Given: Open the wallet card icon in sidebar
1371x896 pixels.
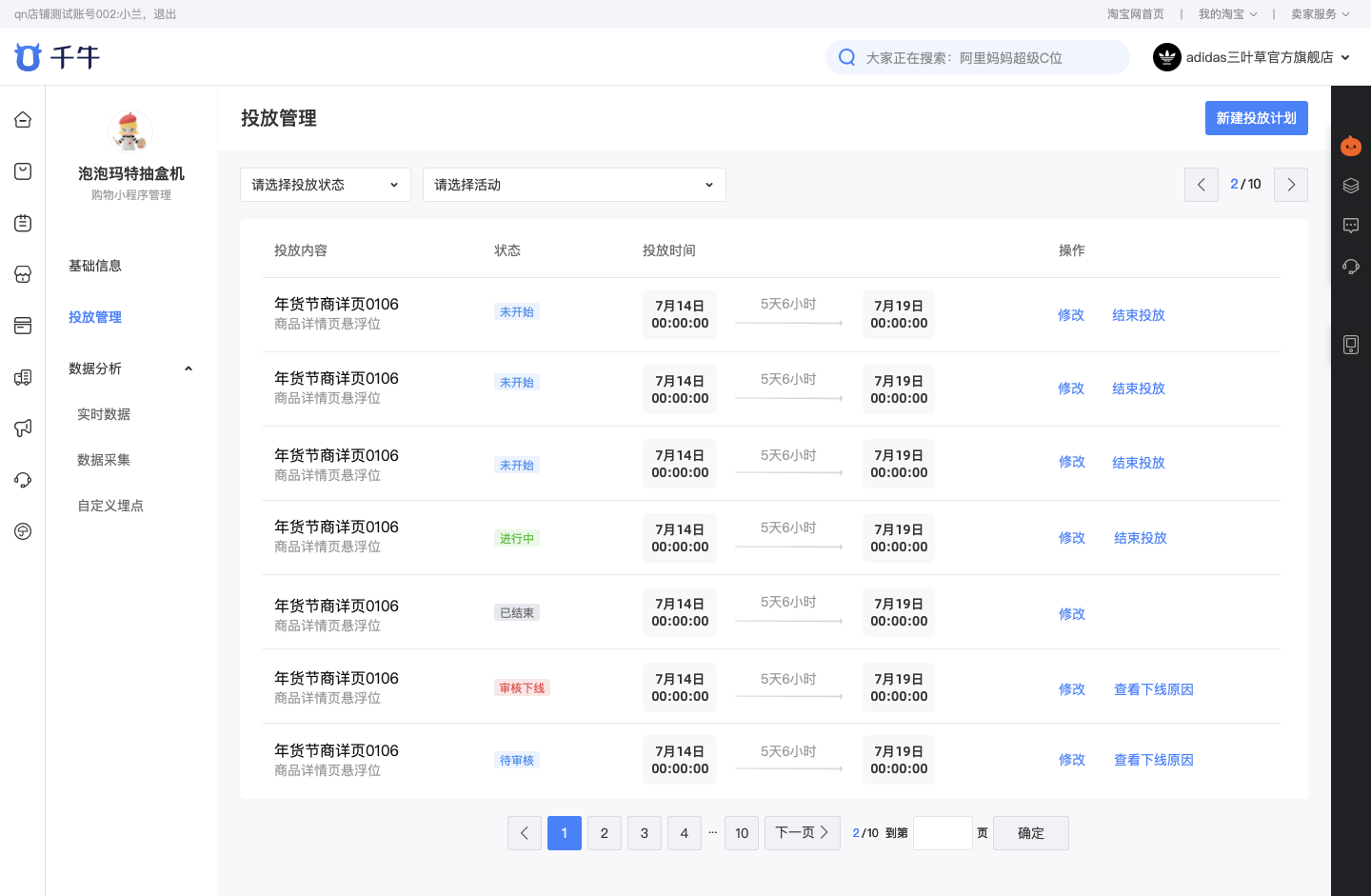Looking at the screenshot, I should (23, 326).
